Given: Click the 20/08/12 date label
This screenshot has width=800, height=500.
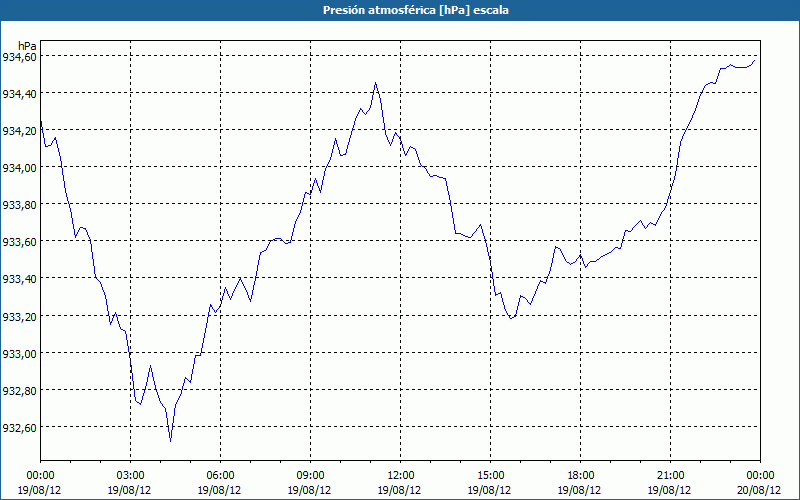Looking at the screenshot, I should click(x=759, y=490).
